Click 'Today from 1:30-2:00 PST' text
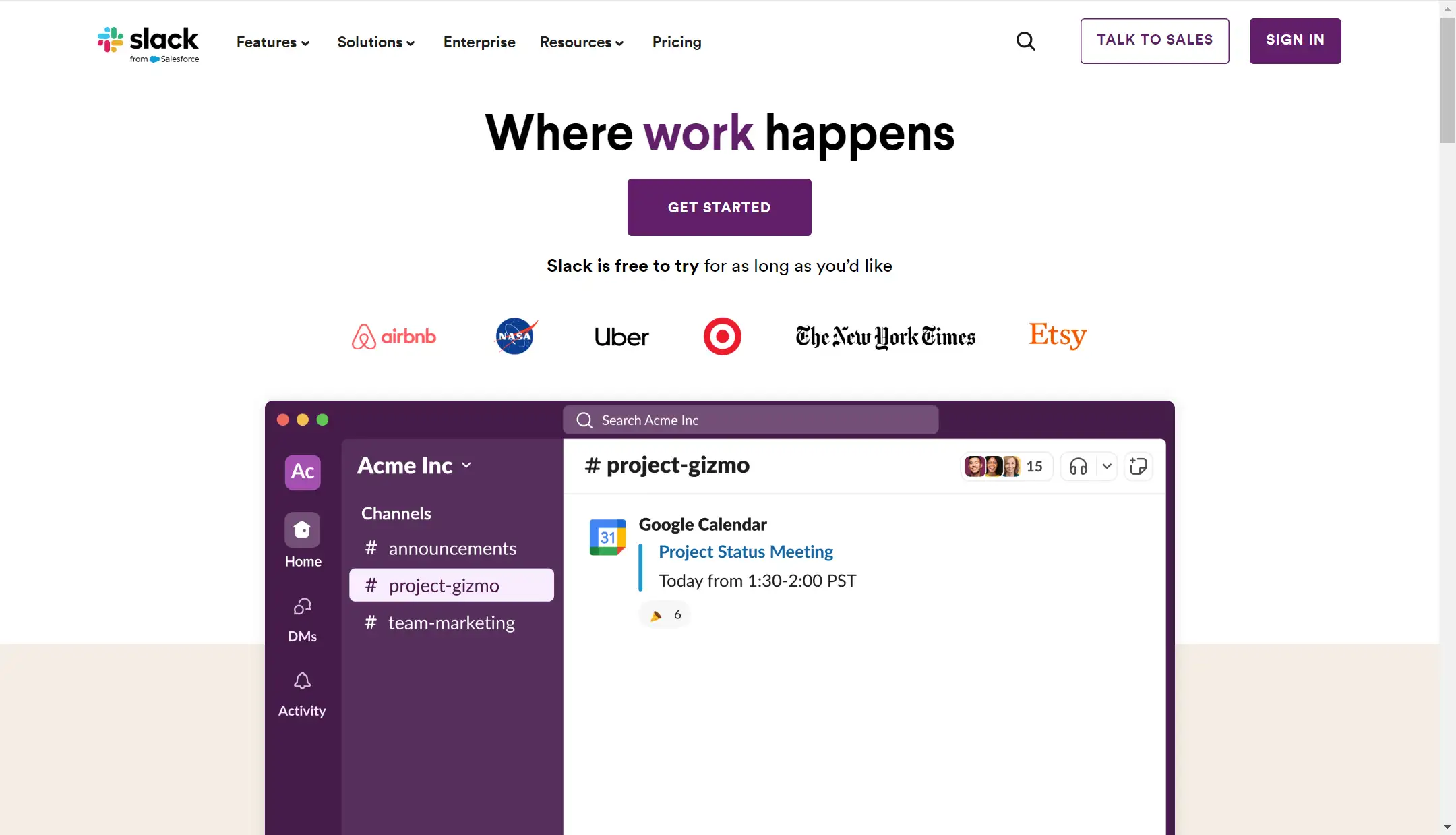This screenshot has height=835, width=1456. [757, 581]
